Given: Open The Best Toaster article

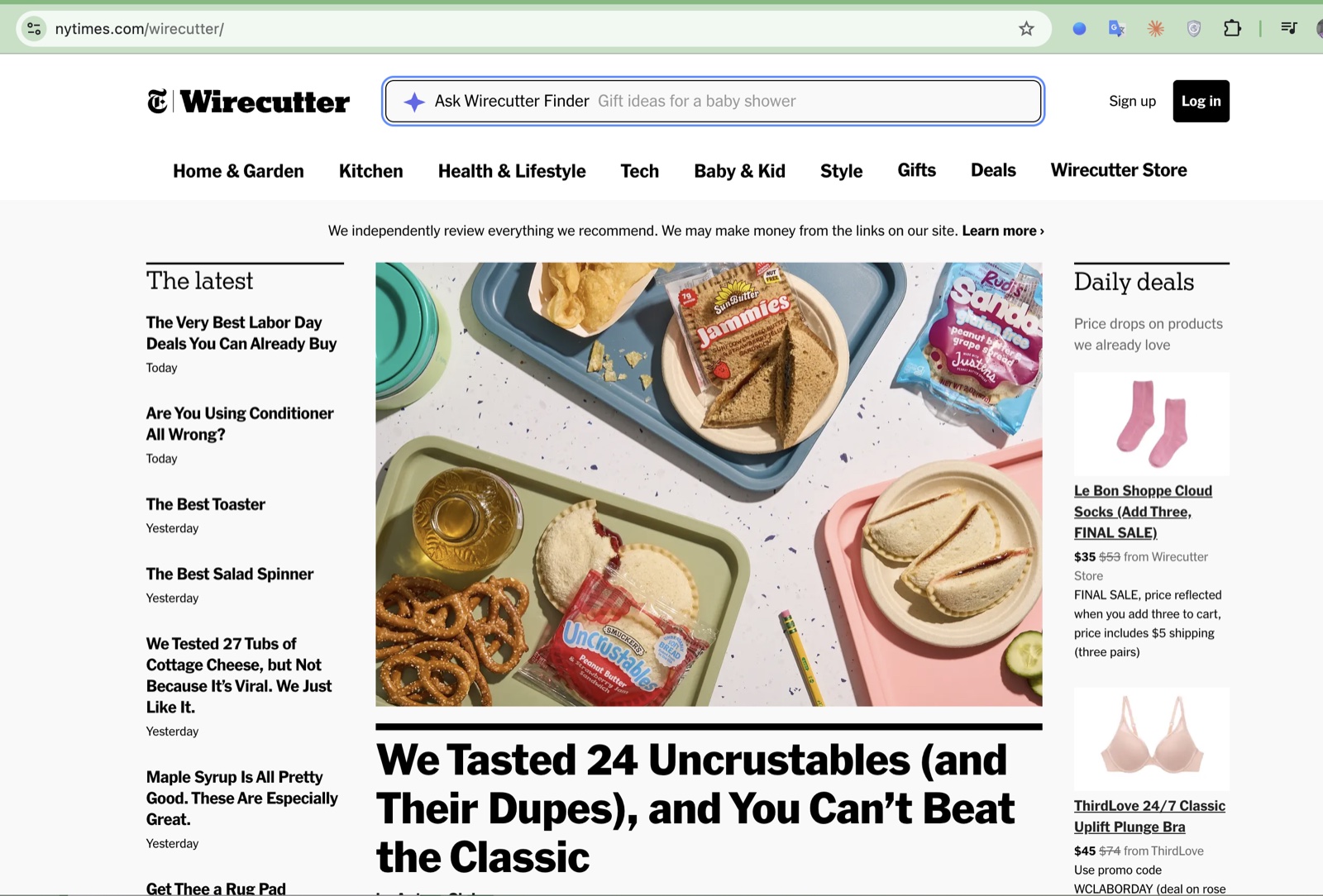Looking at the screenshot, I should point(206,504).
